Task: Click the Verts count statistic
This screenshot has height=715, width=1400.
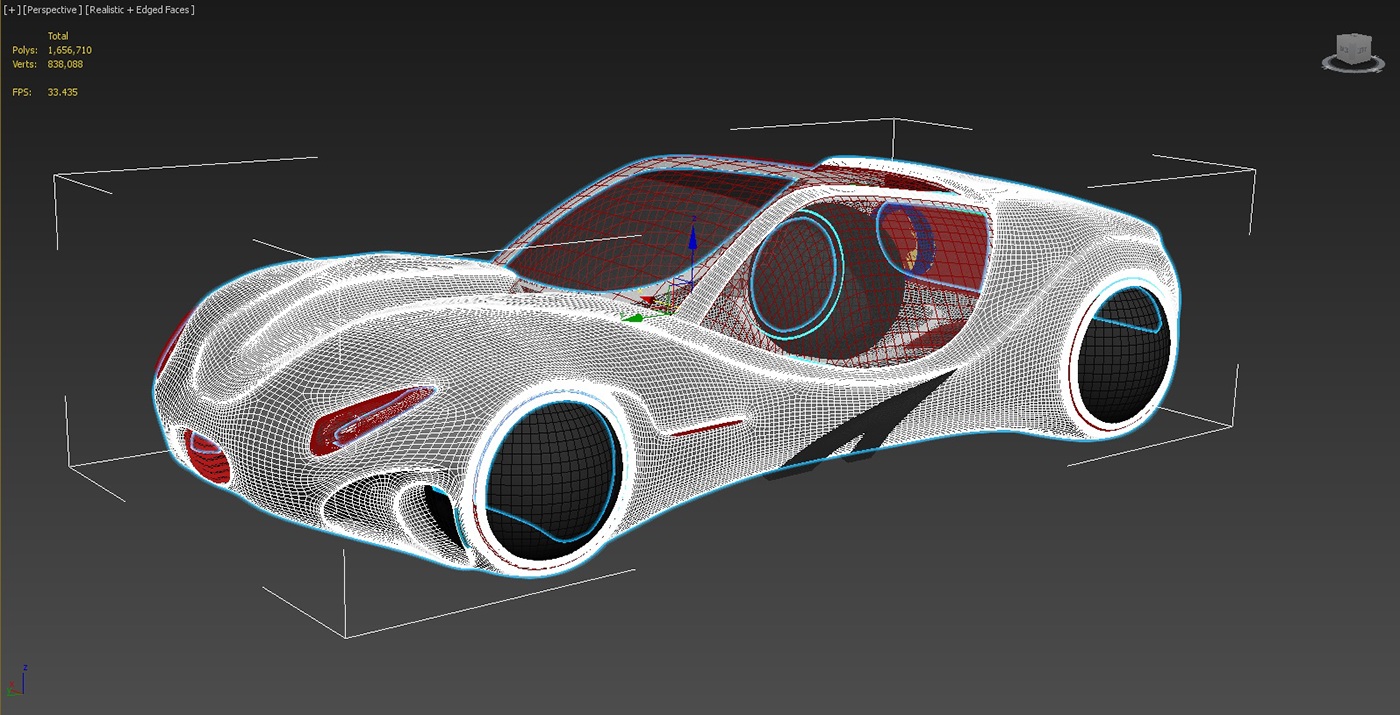Action: pyautogui.click(x=64, y=64)
